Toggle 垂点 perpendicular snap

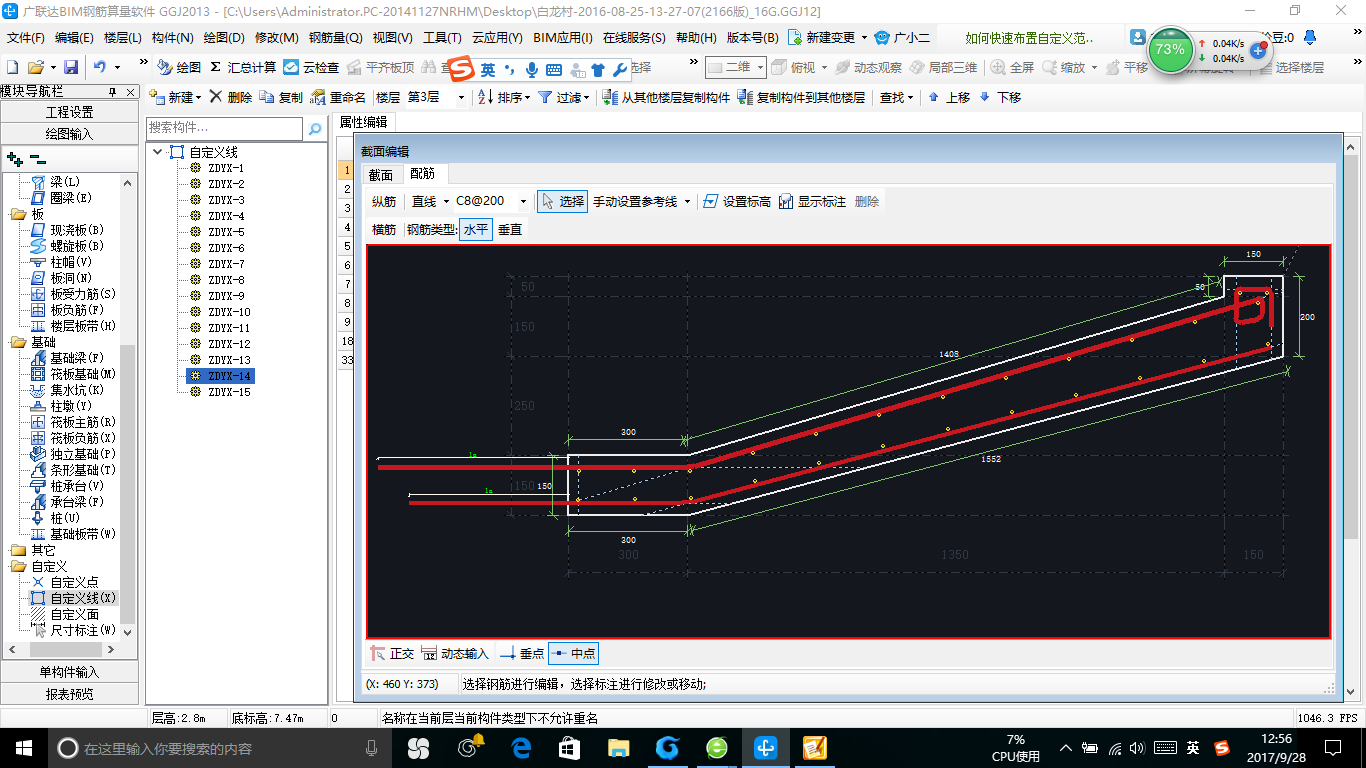(522, 654)
